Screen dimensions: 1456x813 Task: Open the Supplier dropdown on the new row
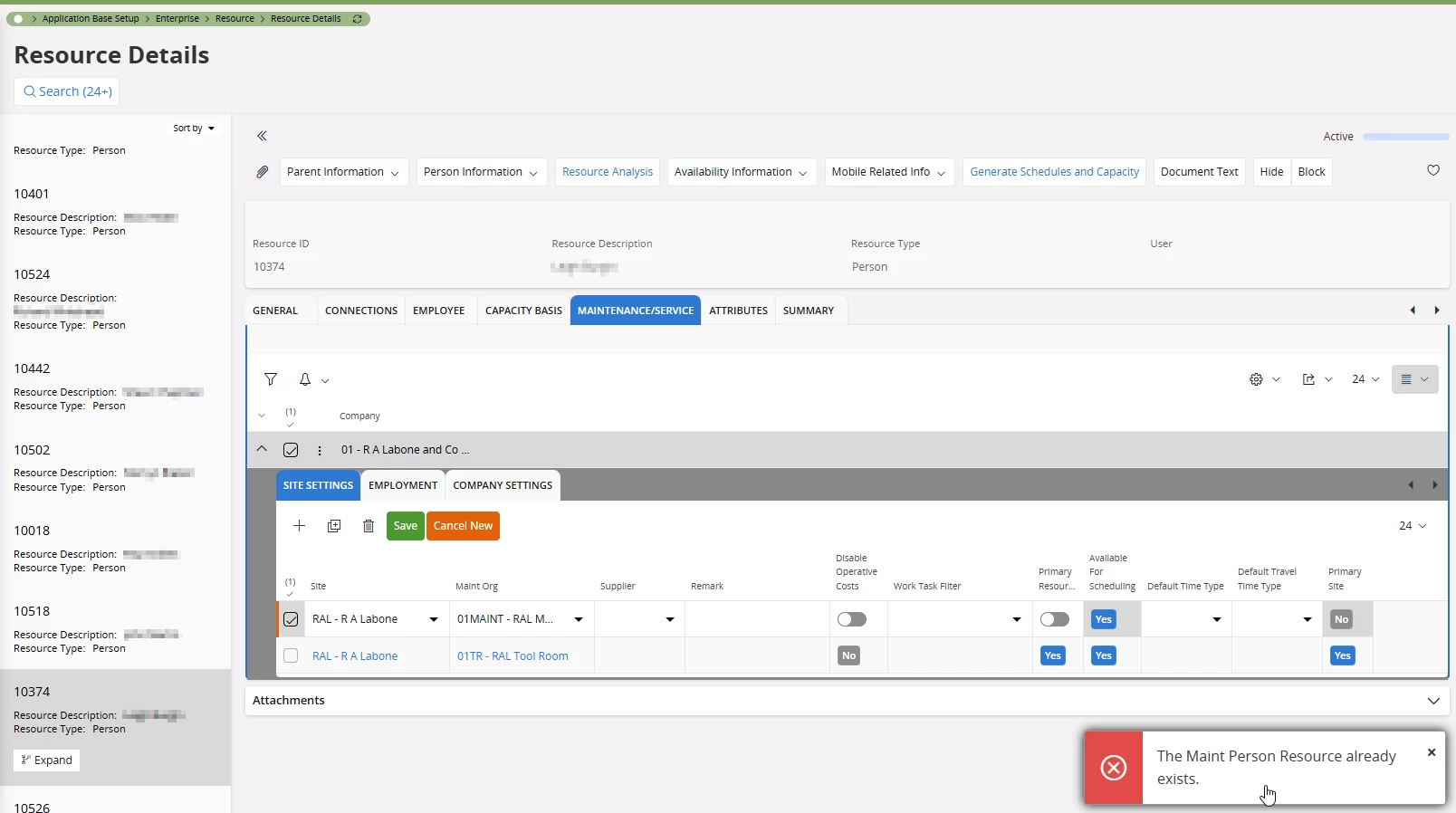[670, 619]
